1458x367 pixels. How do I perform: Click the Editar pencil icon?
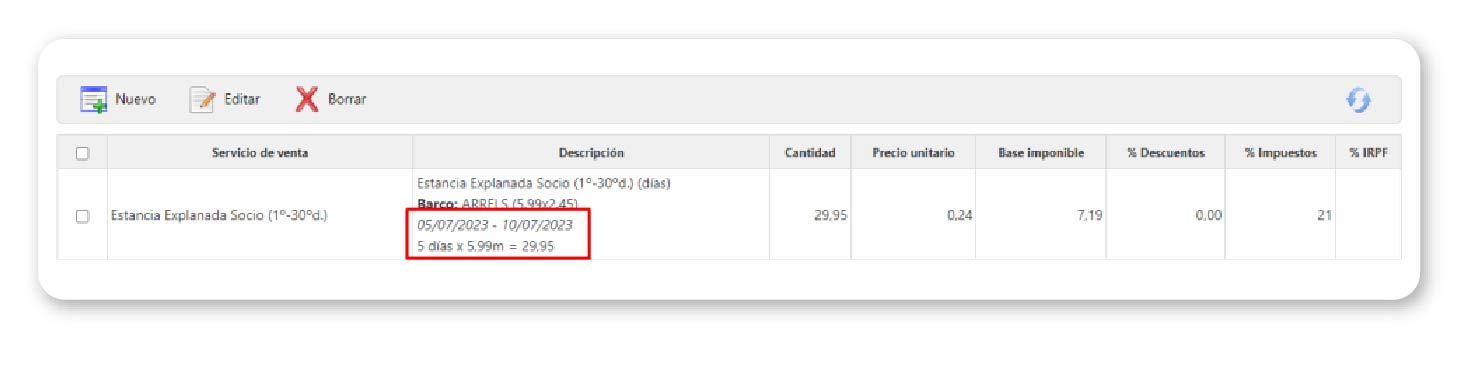203,100
